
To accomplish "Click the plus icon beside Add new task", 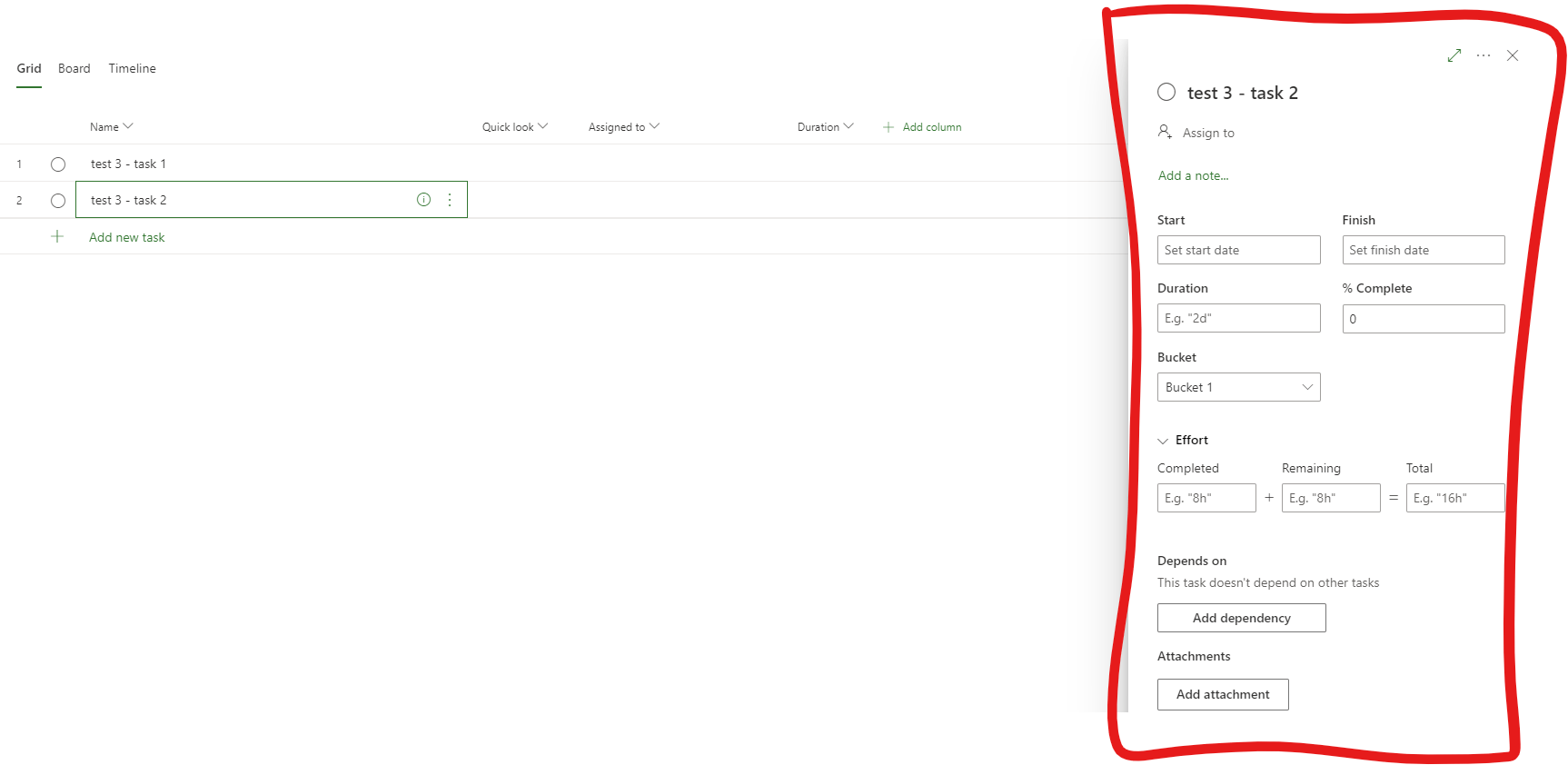I will click(57, 236).
